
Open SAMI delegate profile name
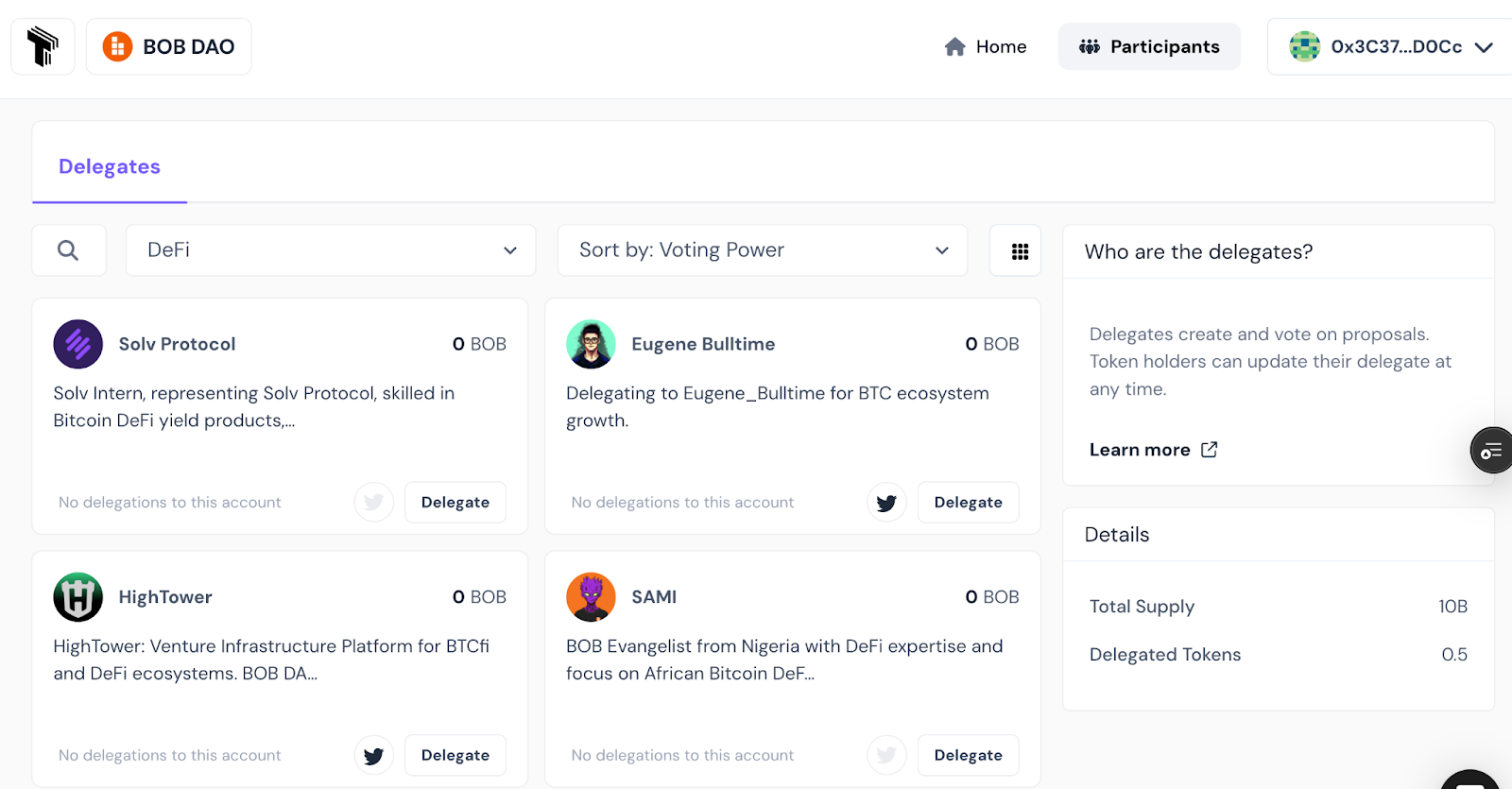654,597
